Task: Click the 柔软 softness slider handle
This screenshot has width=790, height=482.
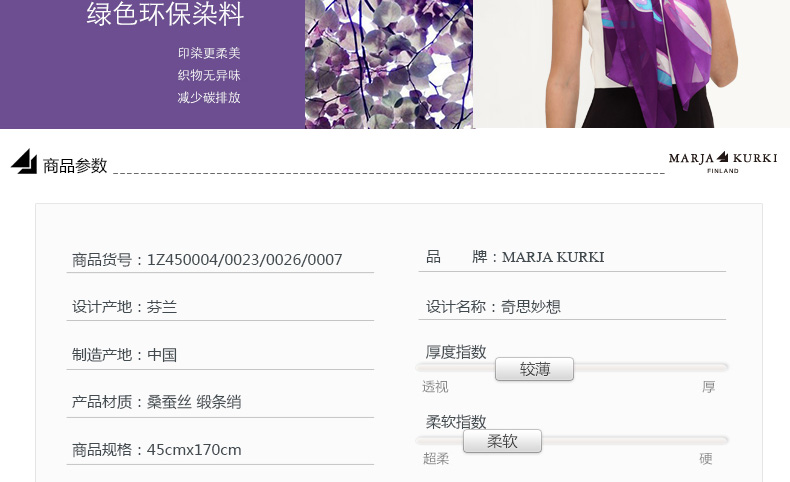Action: click(x=502, y=441)
